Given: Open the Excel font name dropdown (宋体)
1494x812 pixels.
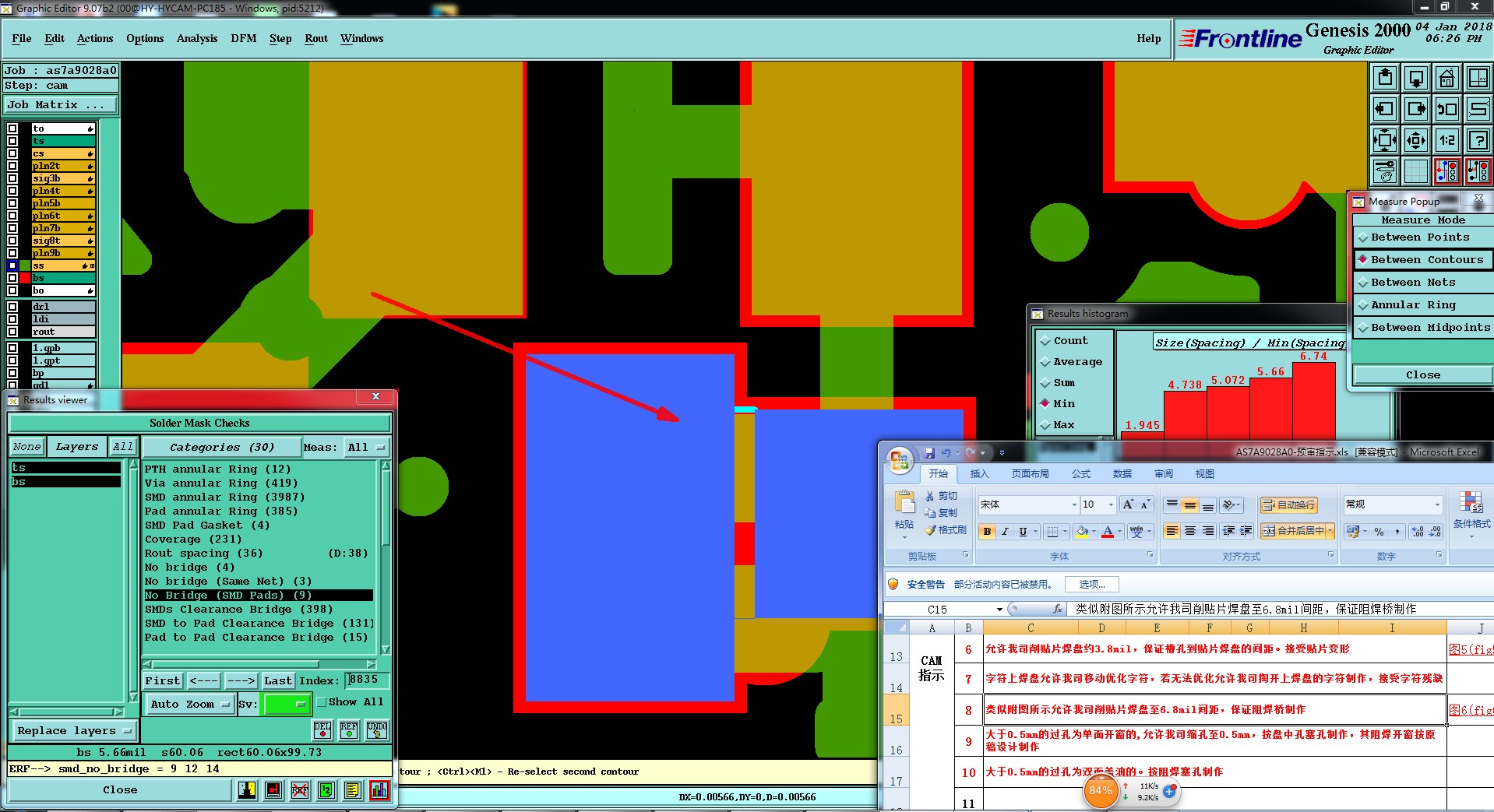Looking at the screenshot, I should 1074,504.
